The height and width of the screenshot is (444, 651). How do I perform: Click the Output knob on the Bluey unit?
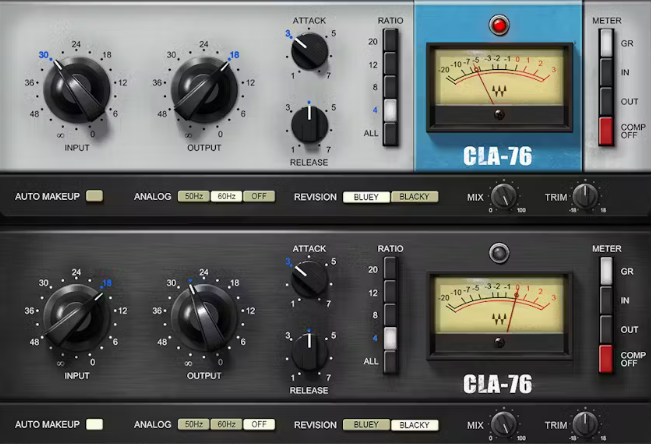click(x=204, y=90)
